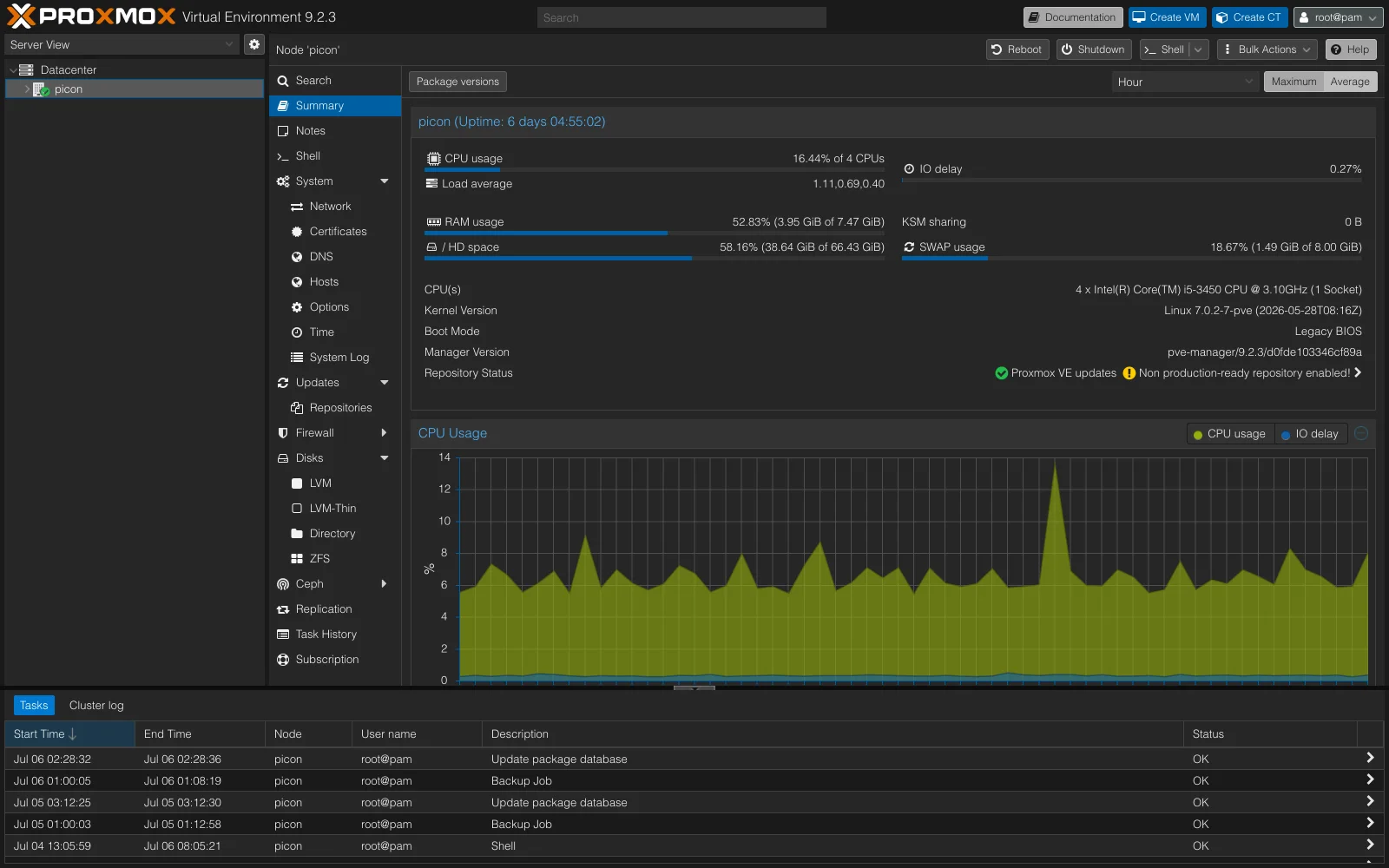1389x868 pixels.
Task: Click the SWAP usage refresh icon
Action: coord(909,247)
